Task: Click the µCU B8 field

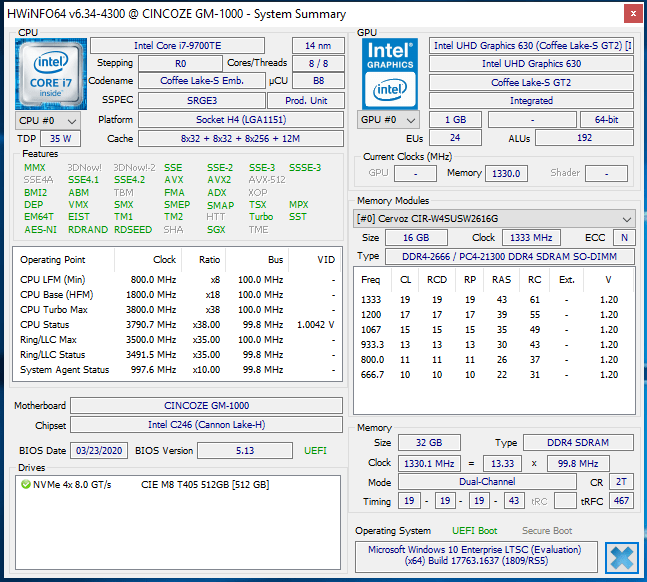Action: click(318, 80)
